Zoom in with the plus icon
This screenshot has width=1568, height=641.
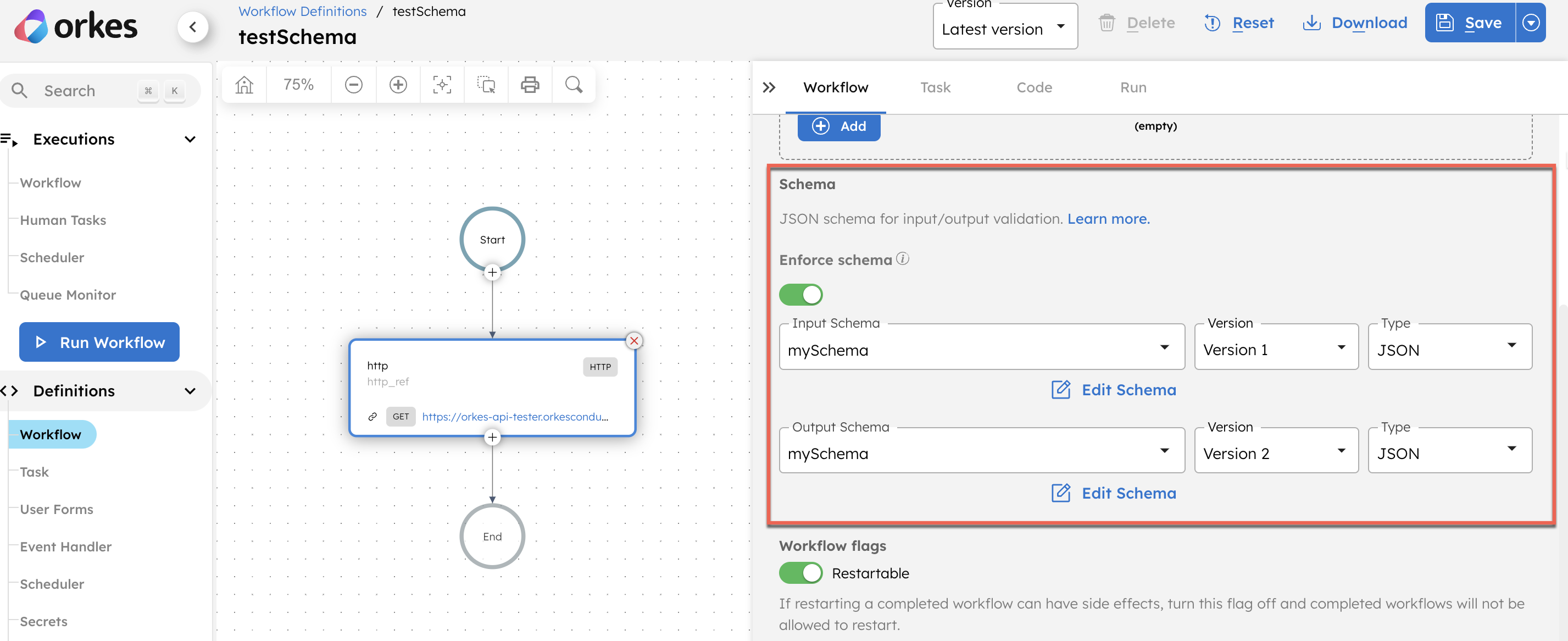398,85
